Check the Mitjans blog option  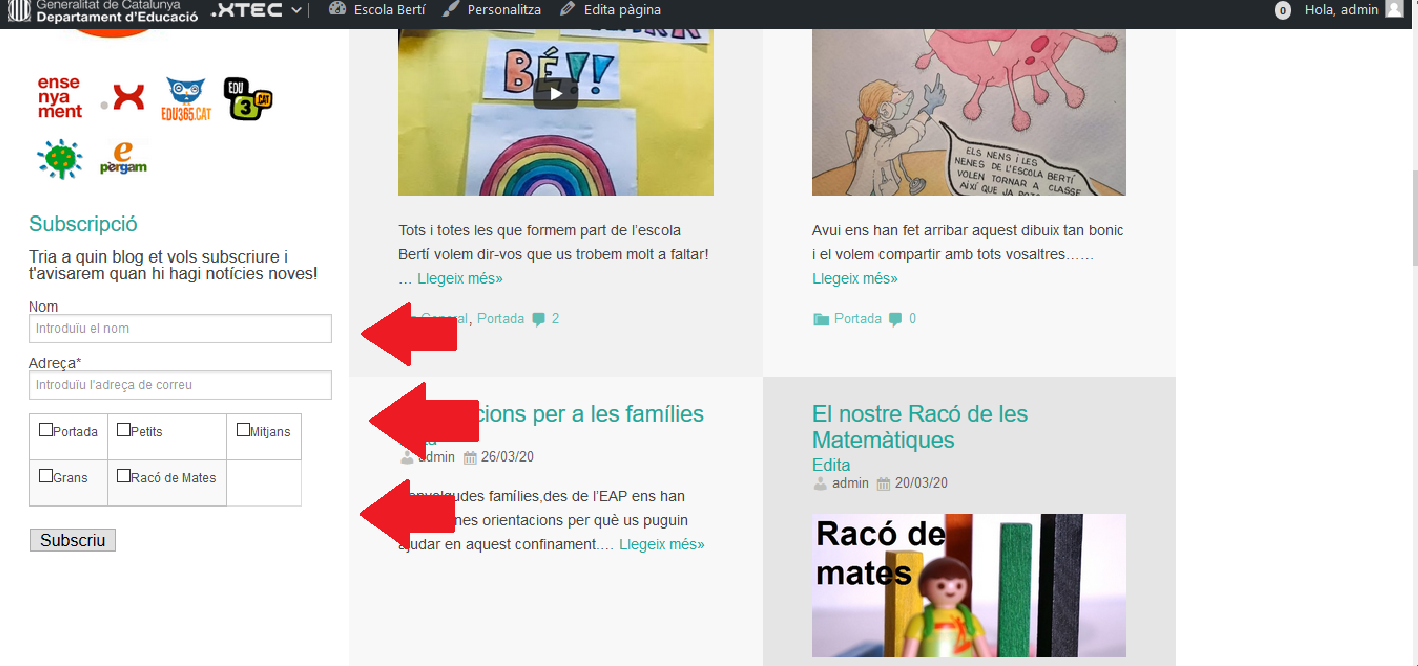tap(244, 430)
